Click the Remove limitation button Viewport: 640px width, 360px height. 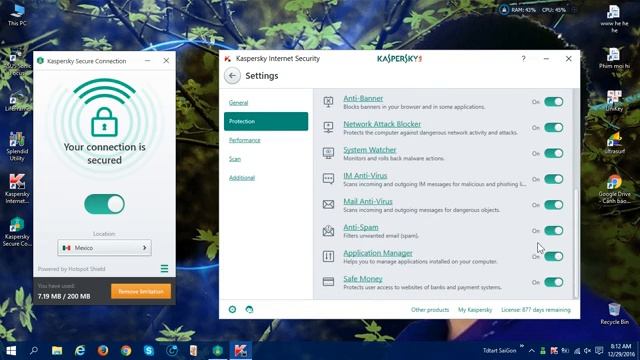tap(141, 291)
